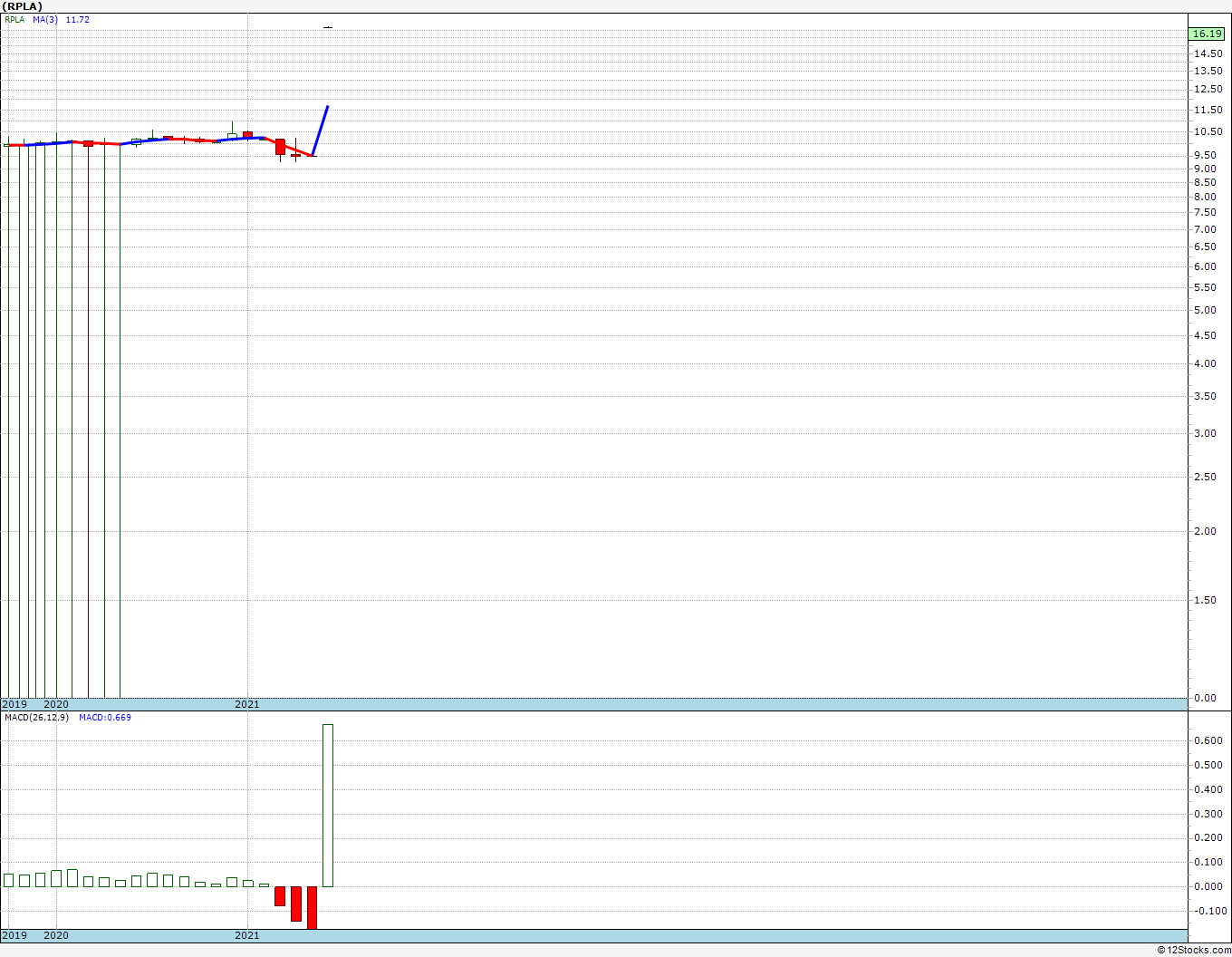Click the 5.50 price axis label
Screen dimensions: 1232x957
coord(1205,287)
